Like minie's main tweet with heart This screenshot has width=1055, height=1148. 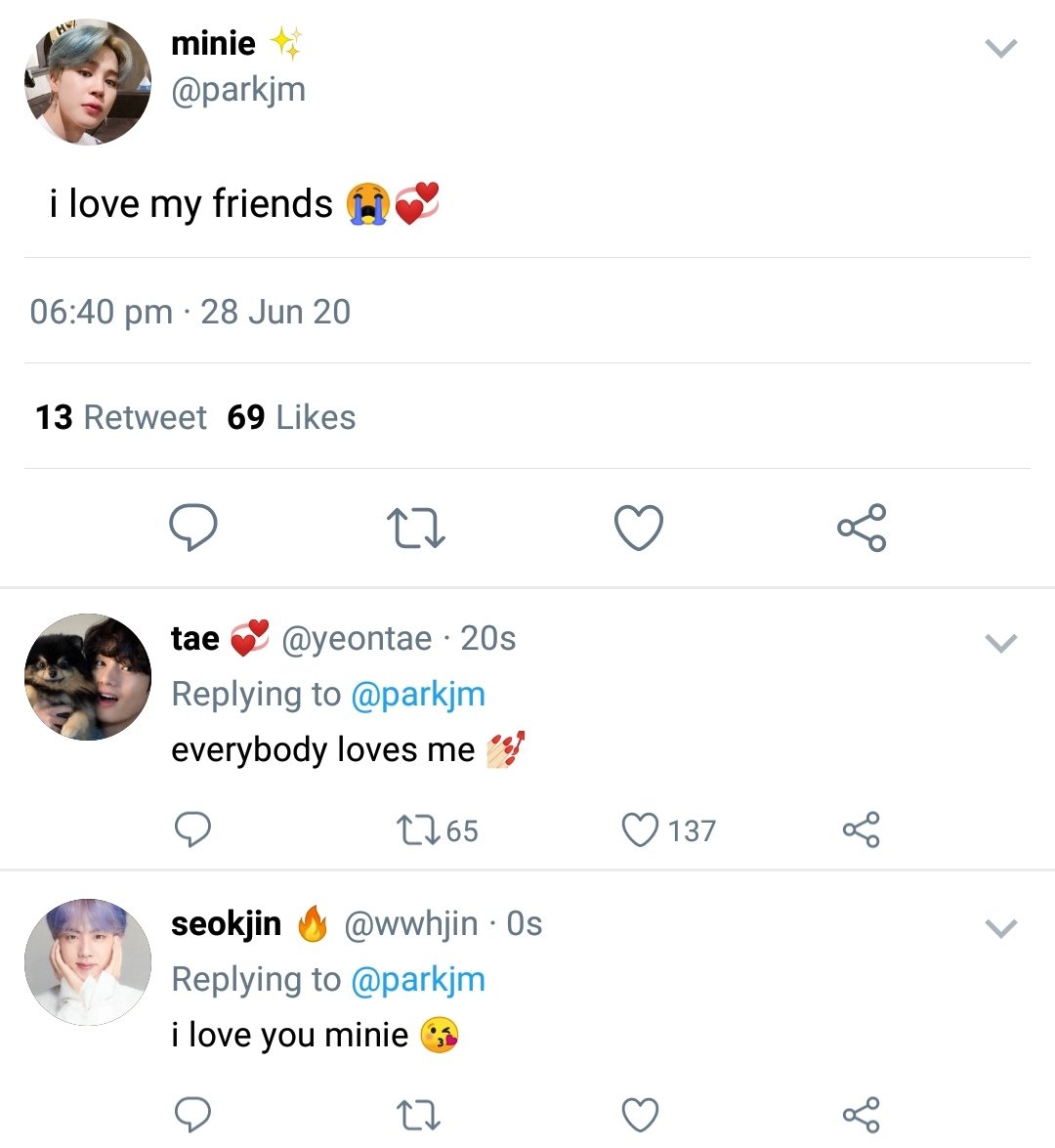pyautogui.click(x=639, y=528)
